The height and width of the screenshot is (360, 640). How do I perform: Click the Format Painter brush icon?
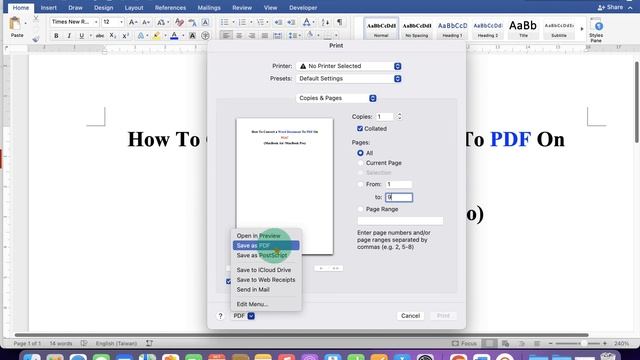[x=36, y=39]
